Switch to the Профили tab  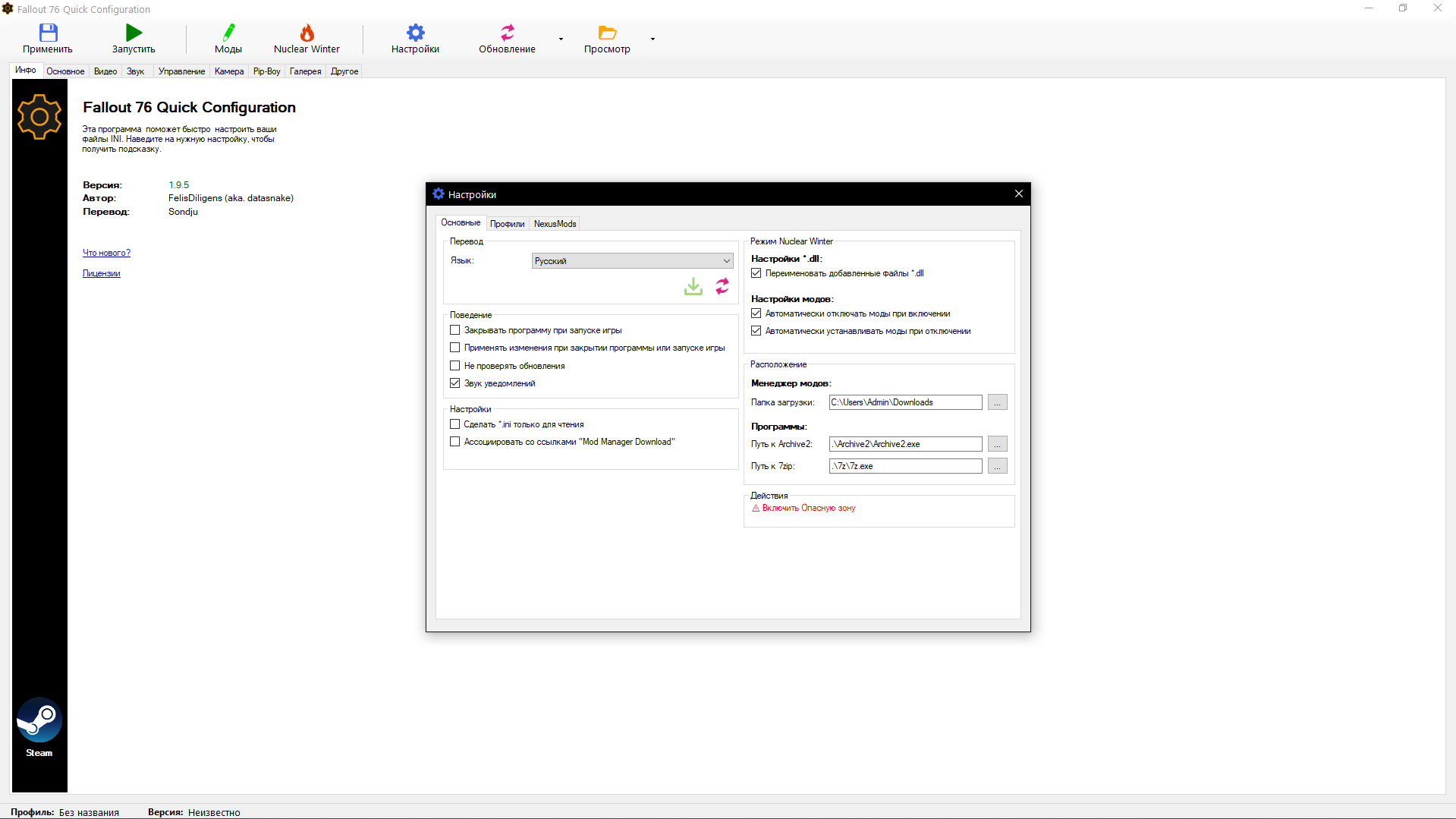tap(507, 224)
